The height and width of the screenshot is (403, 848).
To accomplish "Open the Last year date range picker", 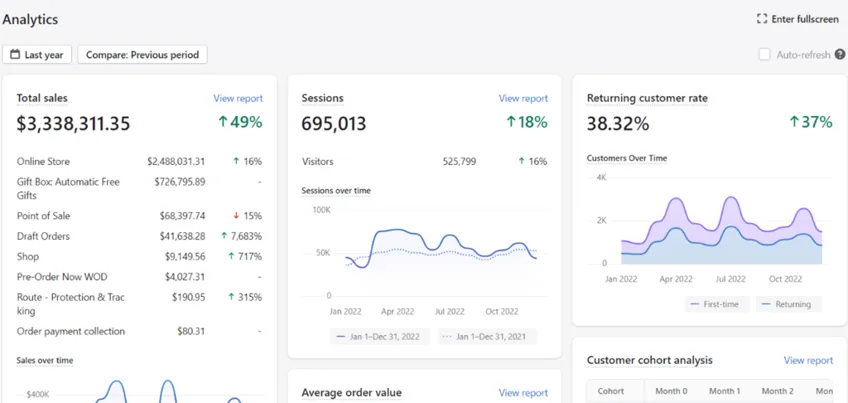I will coord(37,55).
